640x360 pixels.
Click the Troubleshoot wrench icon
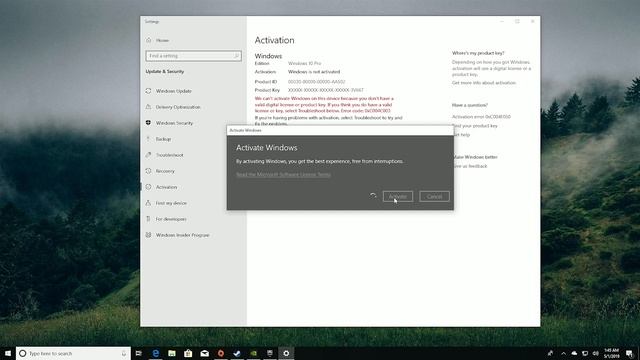[x=148, y=155]
